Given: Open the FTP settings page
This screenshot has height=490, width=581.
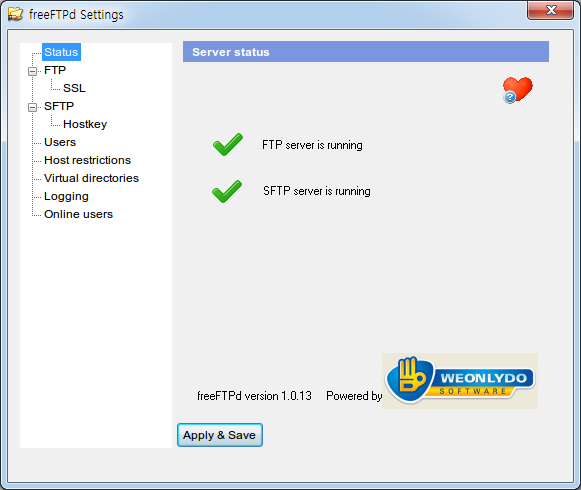Looking at the screenshot, I should click(55, 70).
